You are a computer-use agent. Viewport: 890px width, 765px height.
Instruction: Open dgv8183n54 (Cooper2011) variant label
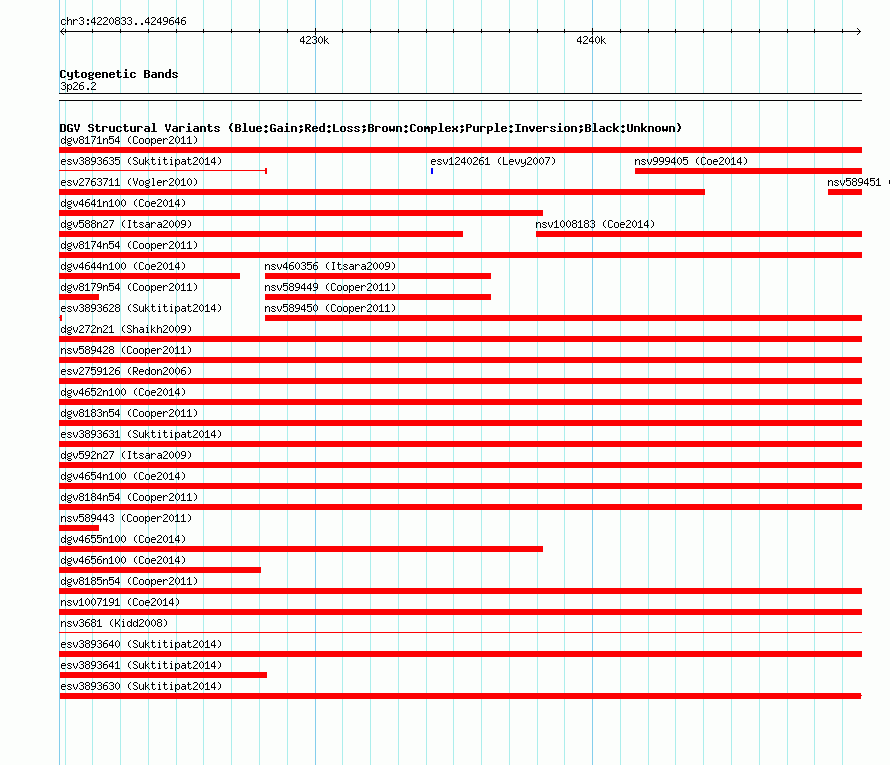pos(129,413)
